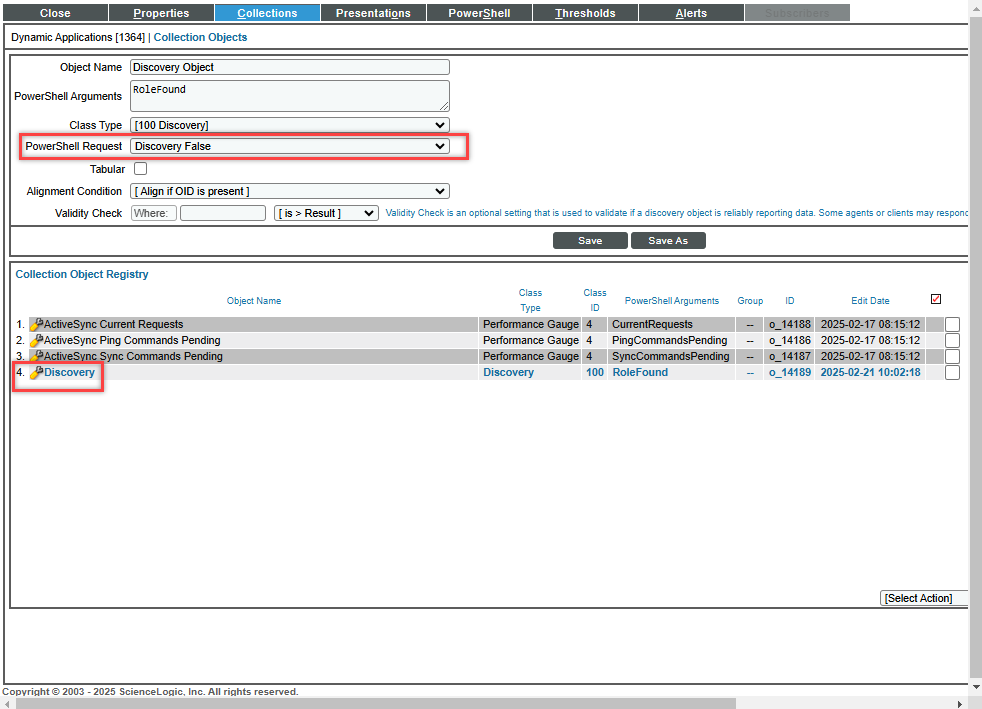Open the Discovery object link
This screenshot has height=709, width=982.
[69, 373]
